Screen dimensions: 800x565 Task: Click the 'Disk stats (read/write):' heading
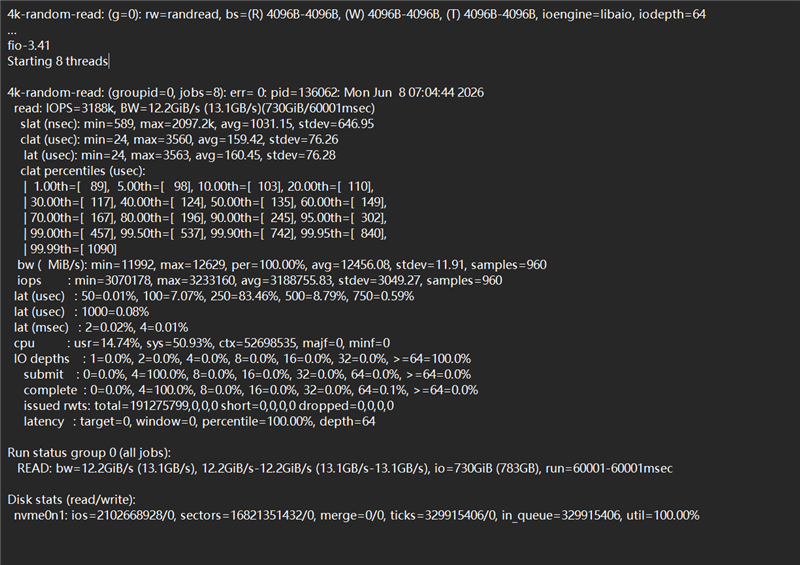pos(71,500)
